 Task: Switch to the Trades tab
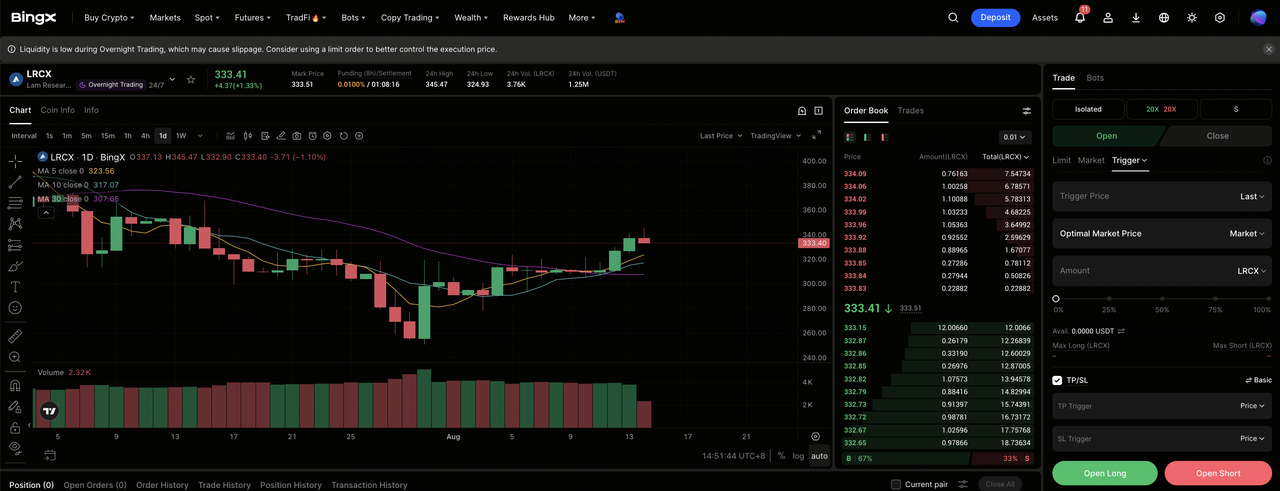tap(910, 110)
